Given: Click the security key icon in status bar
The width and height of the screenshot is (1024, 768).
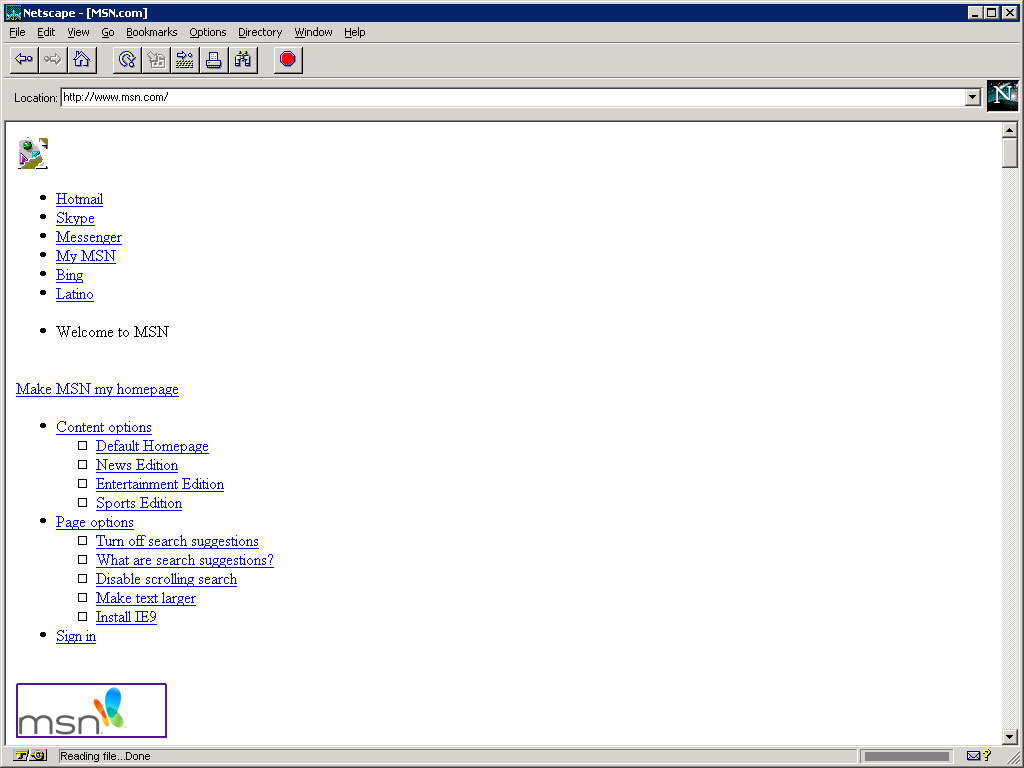Looking at the screenshot, I should click(x=30, y=756).
